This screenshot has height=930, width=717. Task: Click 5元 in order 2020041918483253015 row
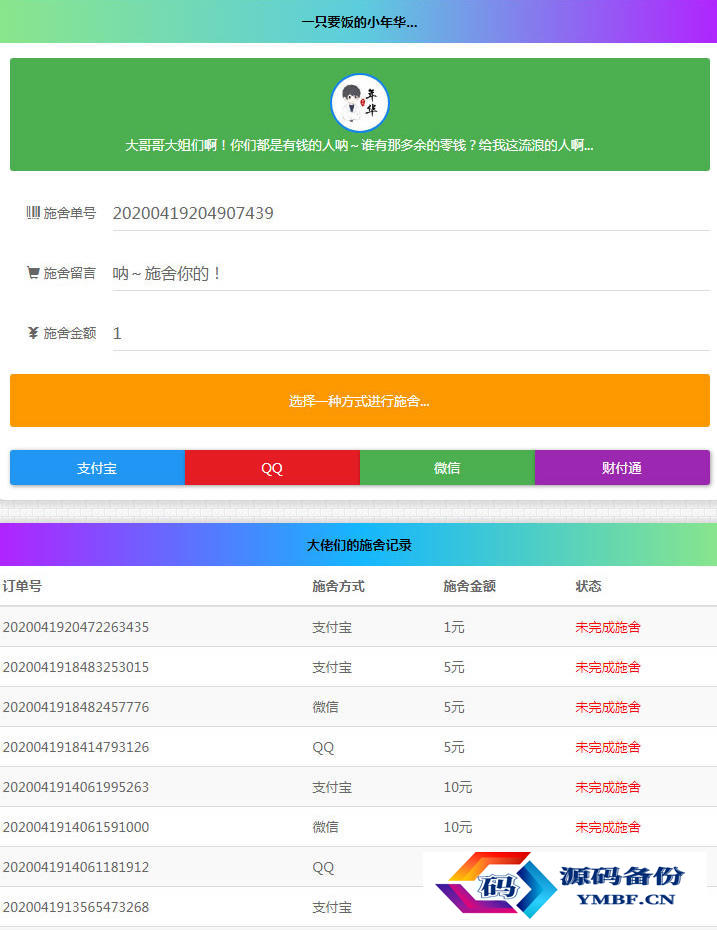[x=454, y=667]
